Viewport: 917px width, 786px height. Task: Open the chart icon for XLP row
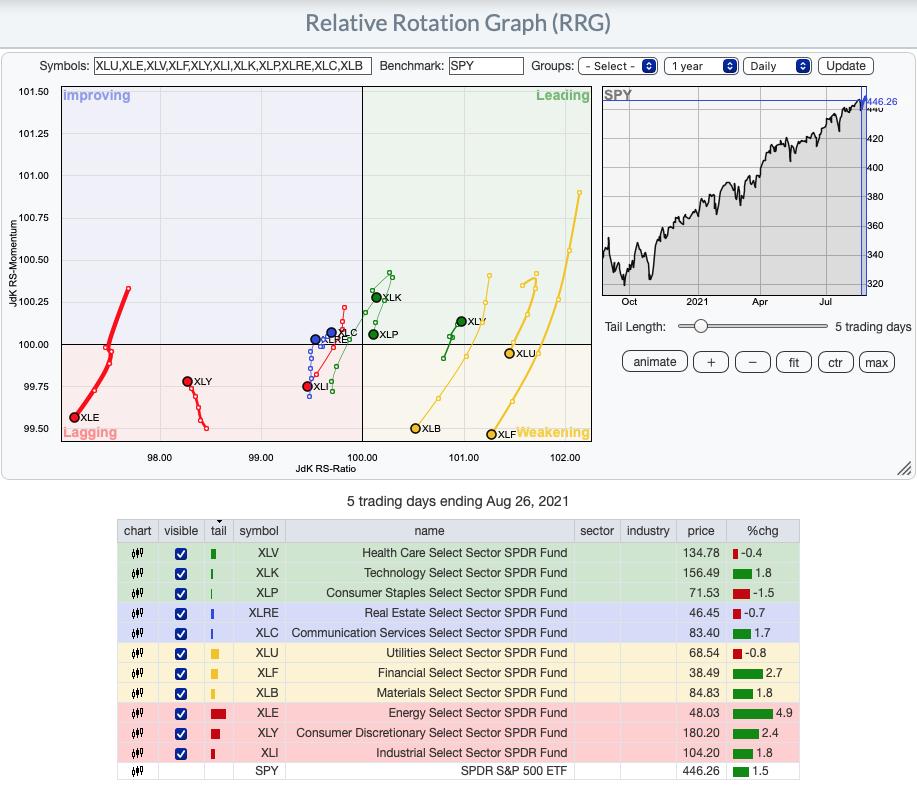click(x=137, y=593)
